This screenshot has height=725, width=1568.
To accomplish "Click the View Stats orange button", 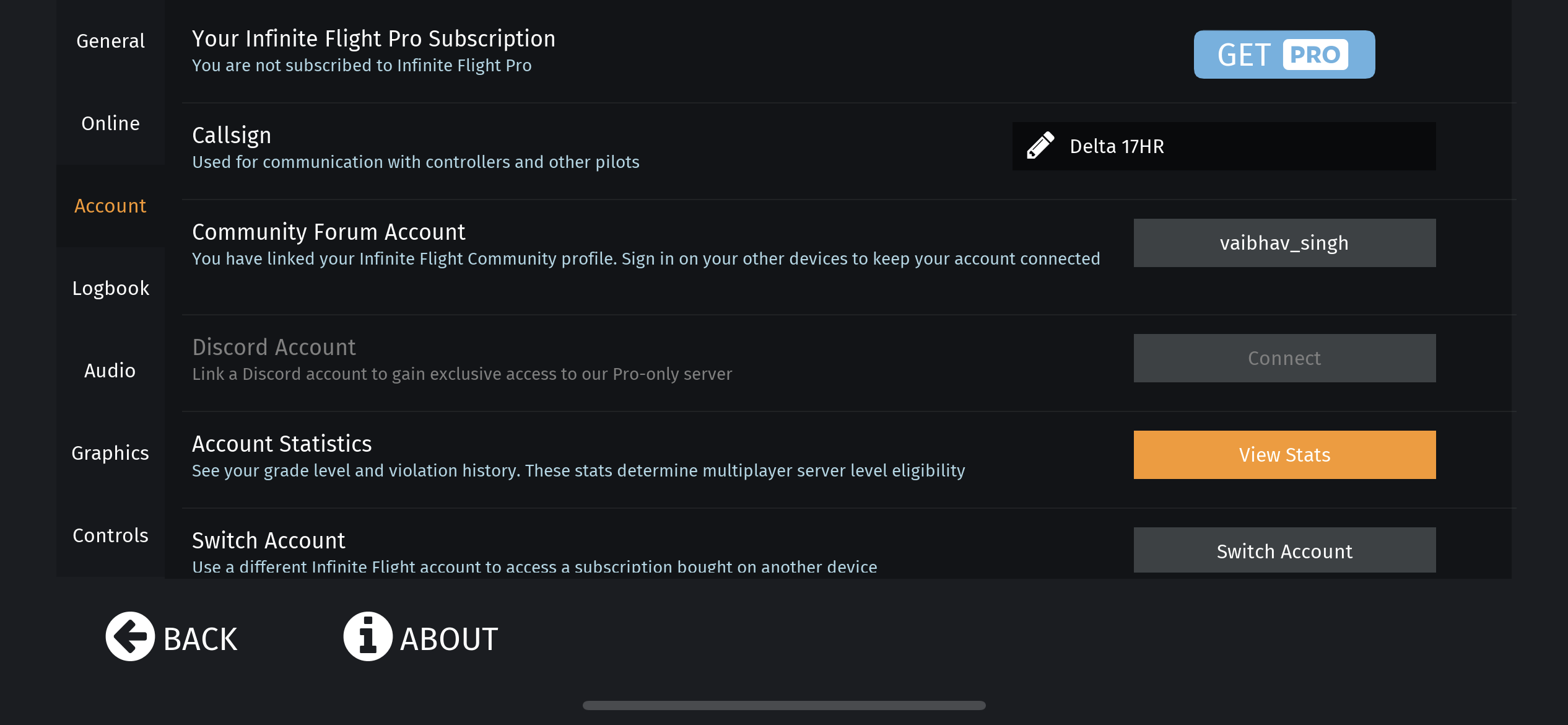I will (1284, 454).
